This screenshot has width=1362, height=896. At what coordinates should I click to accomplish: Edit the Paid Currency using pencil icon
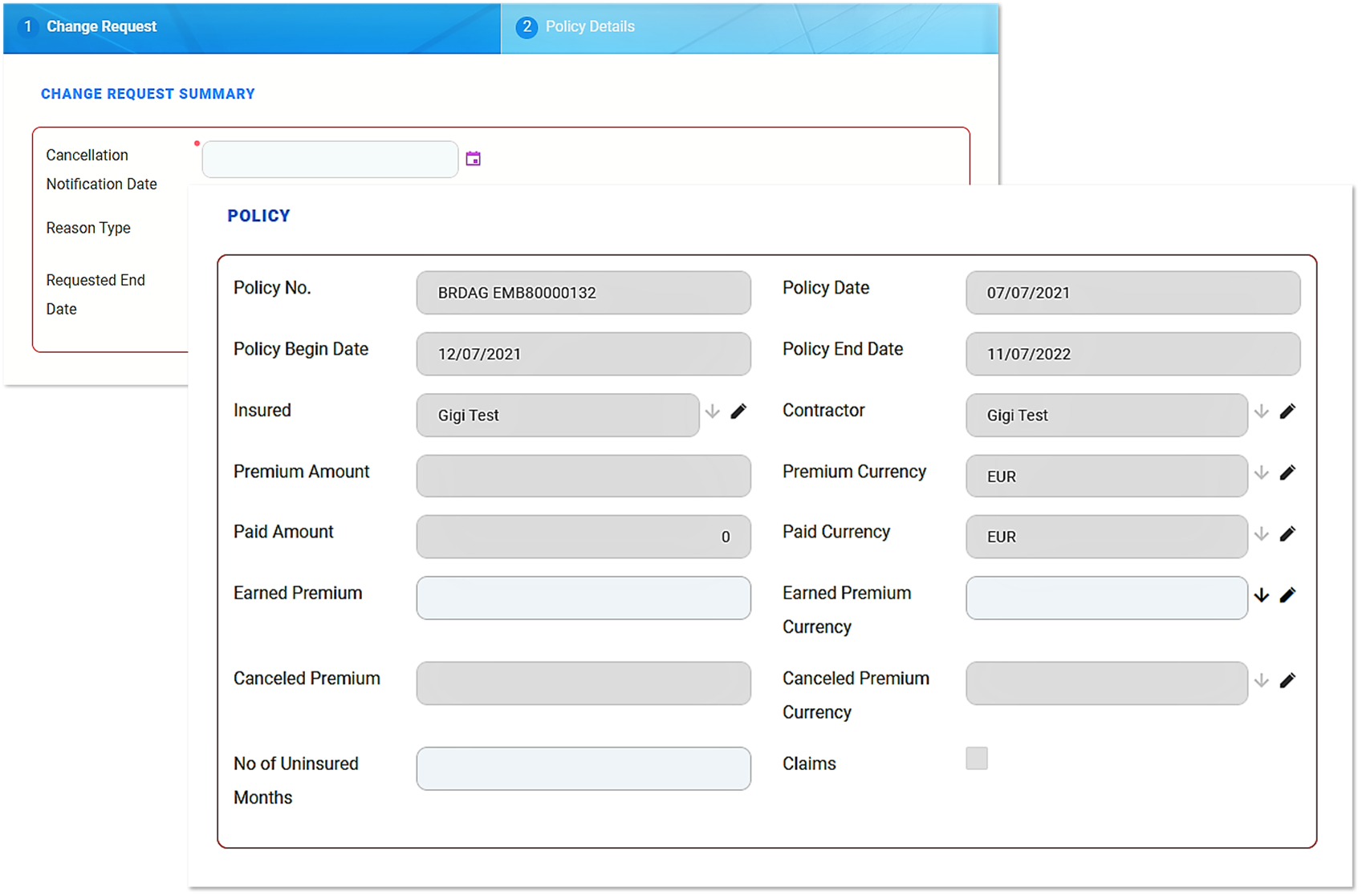point(1287,534)
